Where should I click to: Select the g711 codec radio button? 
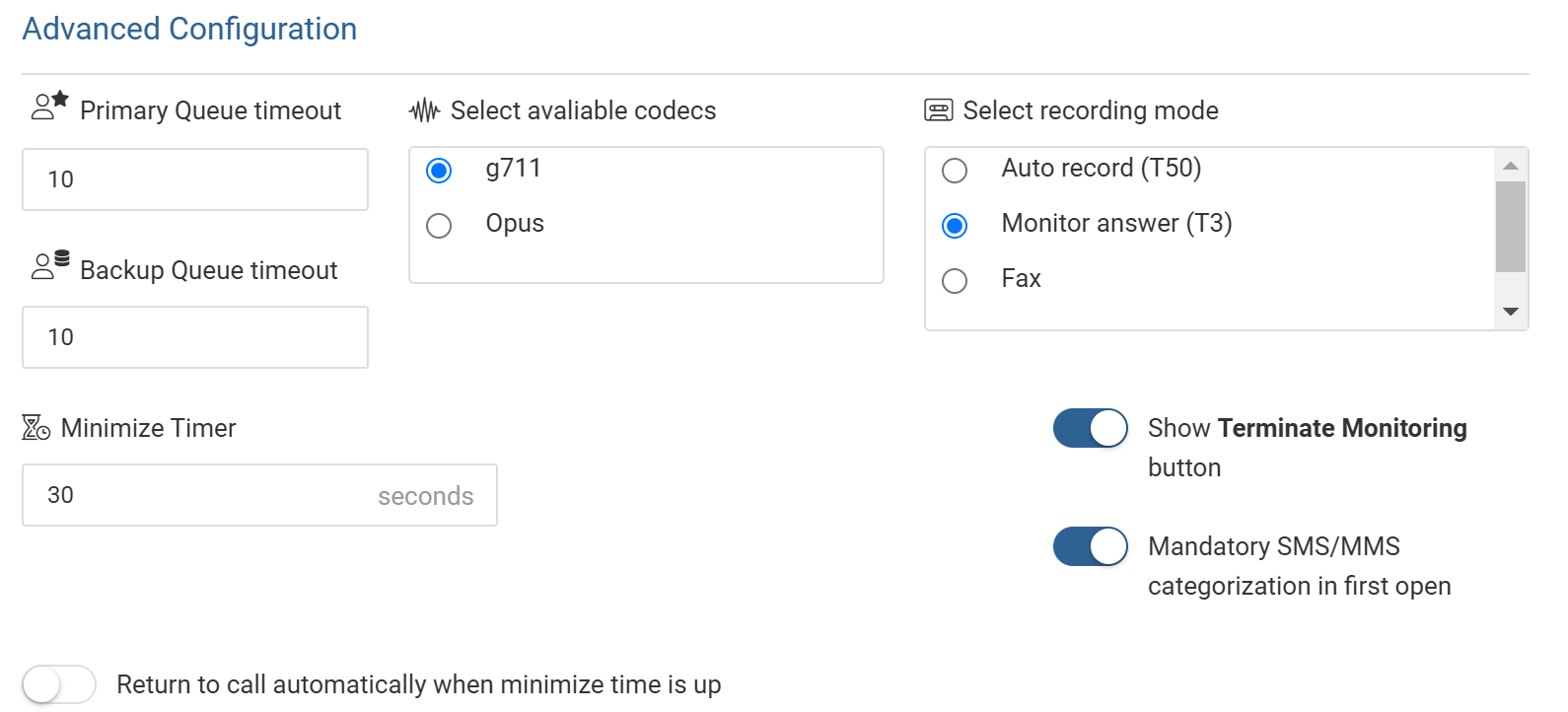click(x=439, y=171)
